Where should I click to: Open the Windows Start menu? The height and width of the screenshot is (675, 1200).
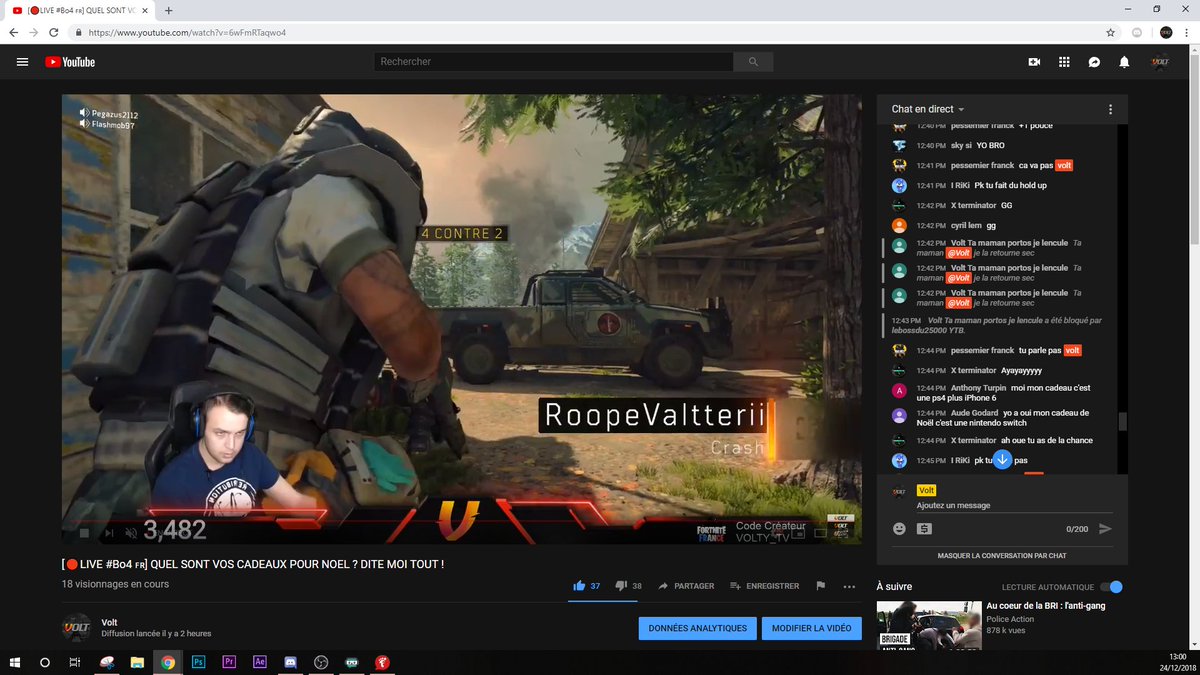(x=15, y=662)
